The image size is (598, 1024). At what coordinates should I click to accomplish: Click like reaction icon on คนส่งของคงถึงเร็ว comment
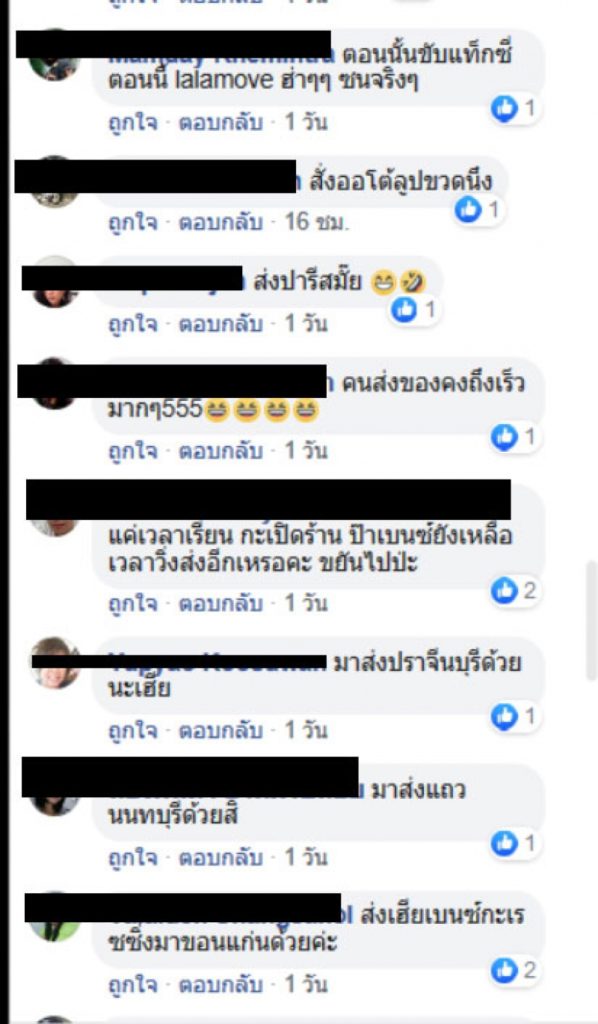coord(504,437)
